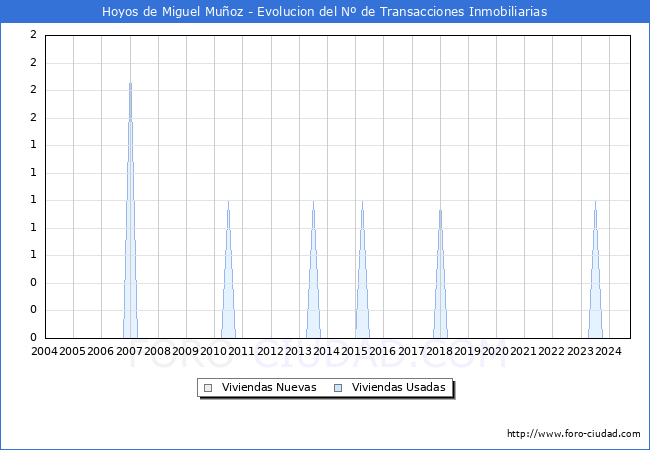Click the Viviendas Nuevas legend swatch
650x450 pixels.
(x=208, y=388)
